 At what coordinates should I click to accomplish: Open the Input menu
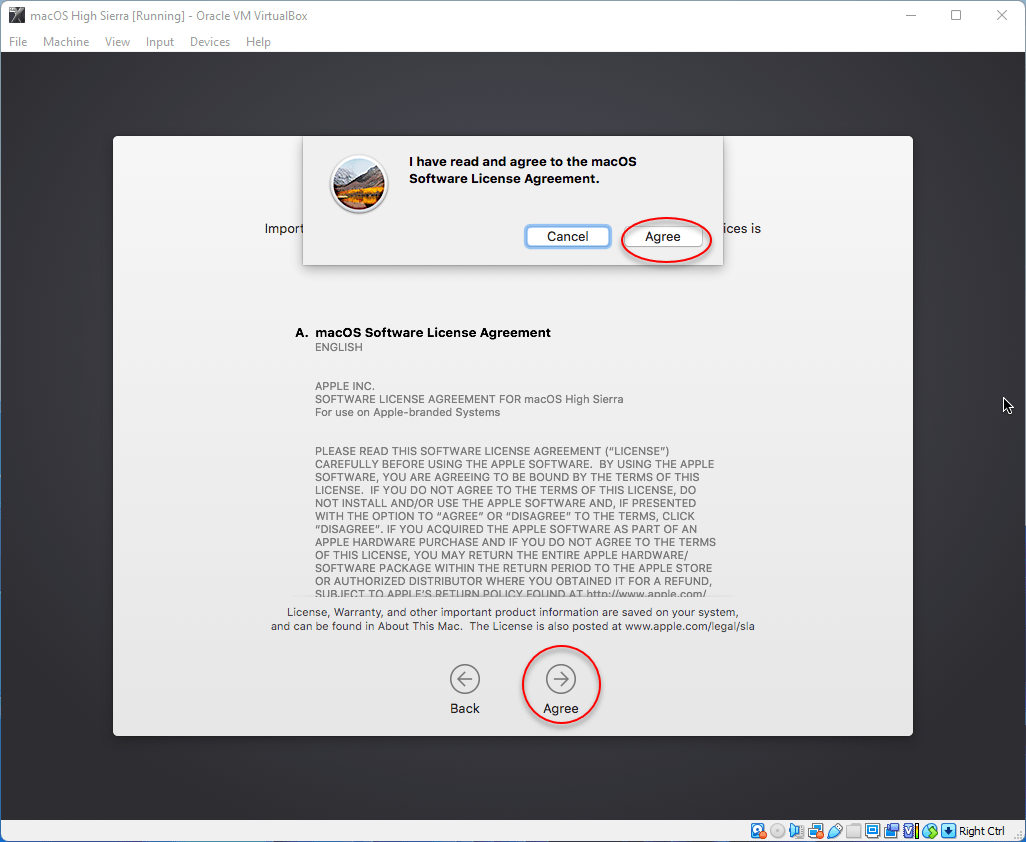pos(160,42)
